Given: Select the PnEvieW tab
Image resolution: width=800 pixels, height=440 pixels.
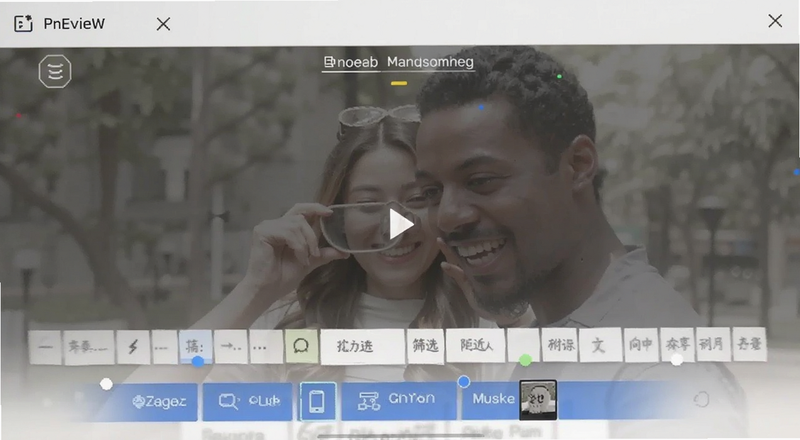Looking at the screenshot, I should 74,23.
